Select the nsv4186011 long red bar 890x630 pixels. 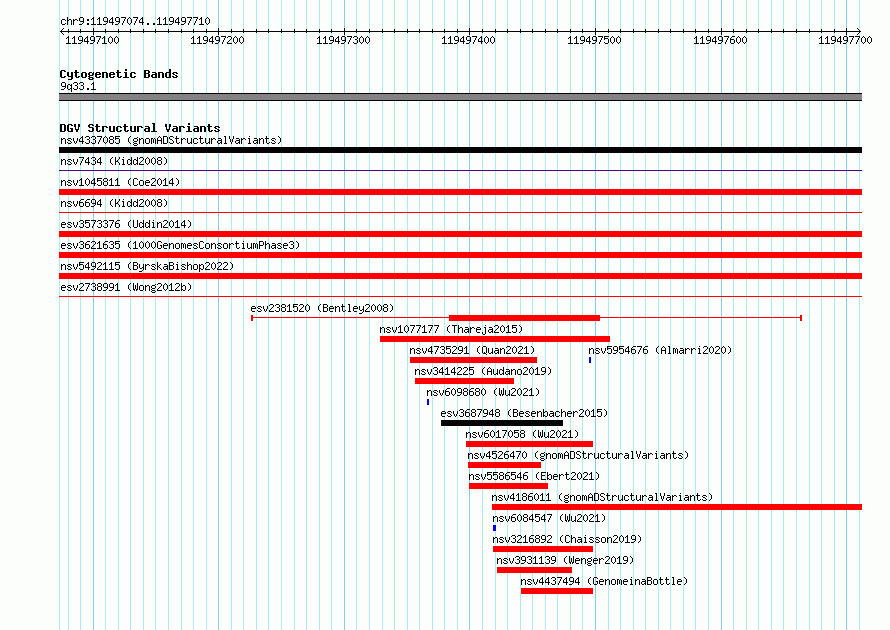pyautogui.click(x=677, y=507)
